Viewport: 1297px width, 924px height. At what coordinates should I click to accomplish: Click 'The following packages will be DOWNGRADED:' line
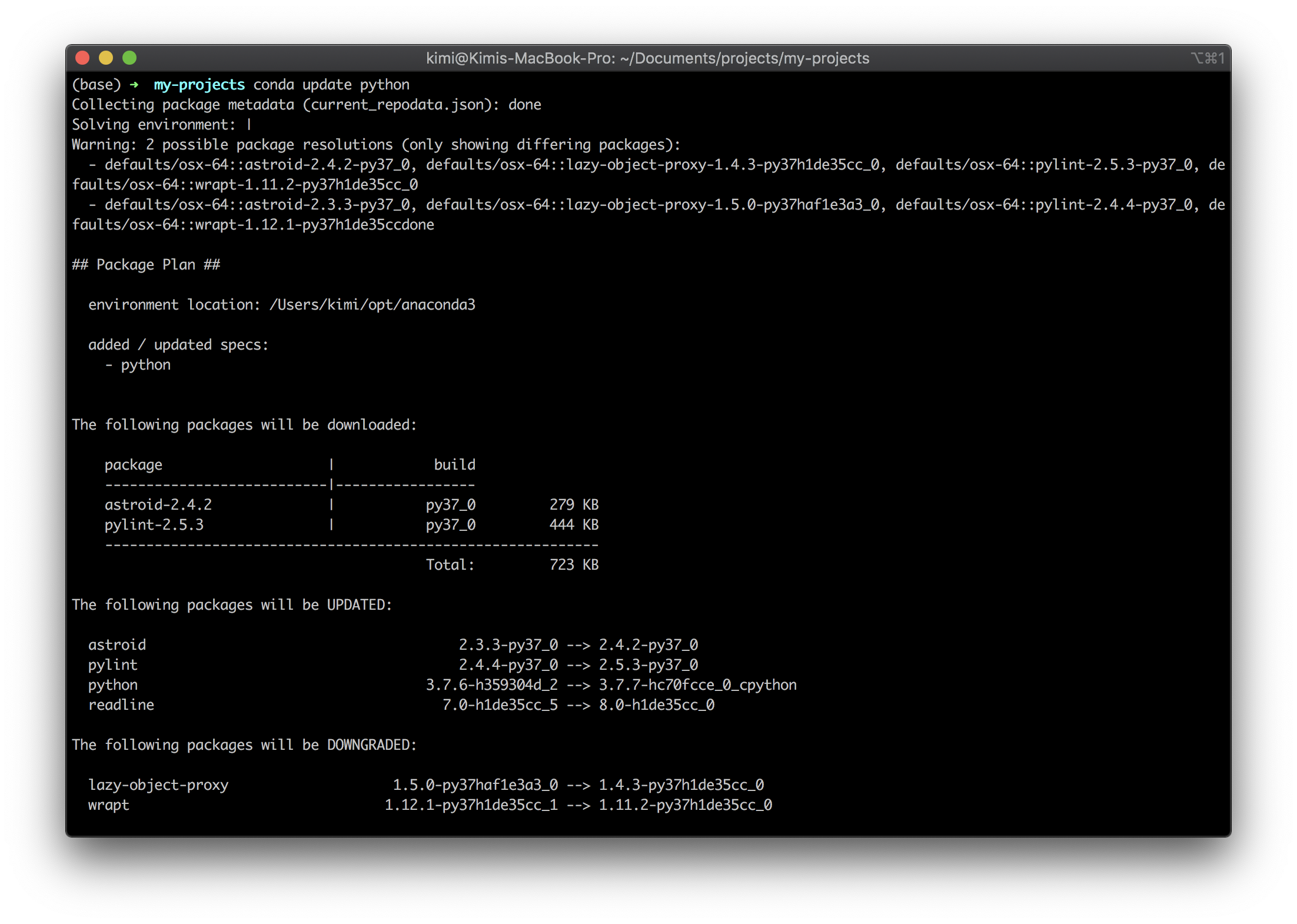[244, 746]
